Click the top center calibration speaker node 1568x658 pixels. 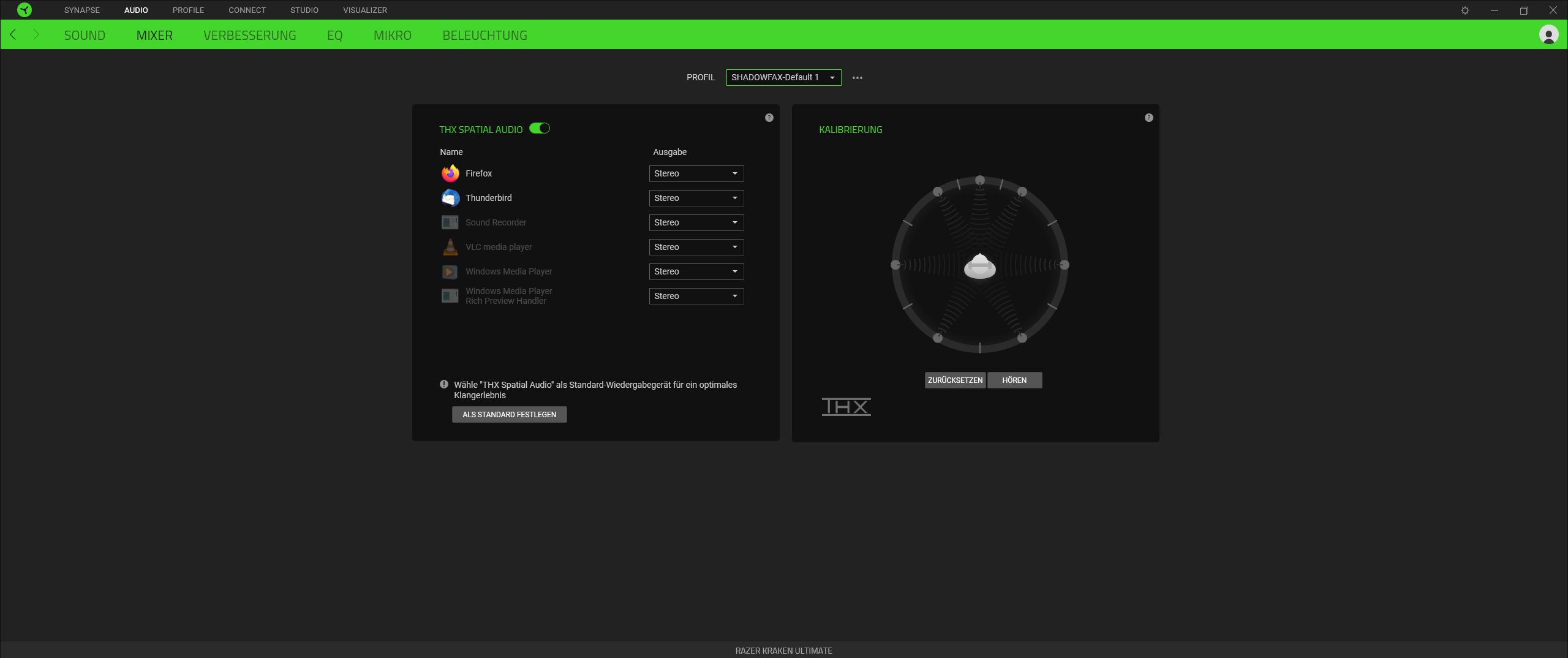(x=980, y=180)
